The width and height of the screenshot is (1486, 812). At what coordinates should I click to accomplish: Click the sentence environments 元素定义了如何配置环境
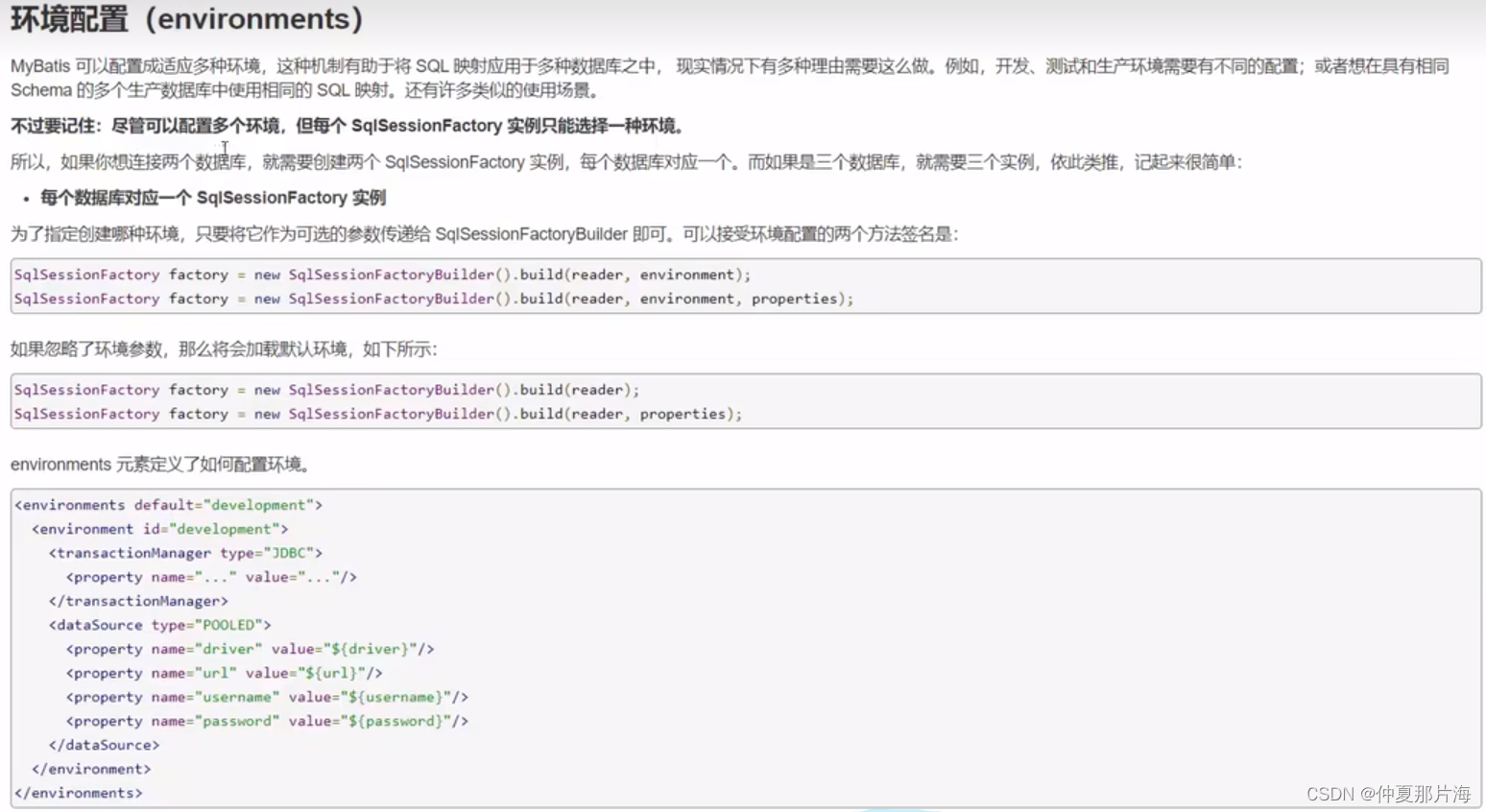[161, 465]
